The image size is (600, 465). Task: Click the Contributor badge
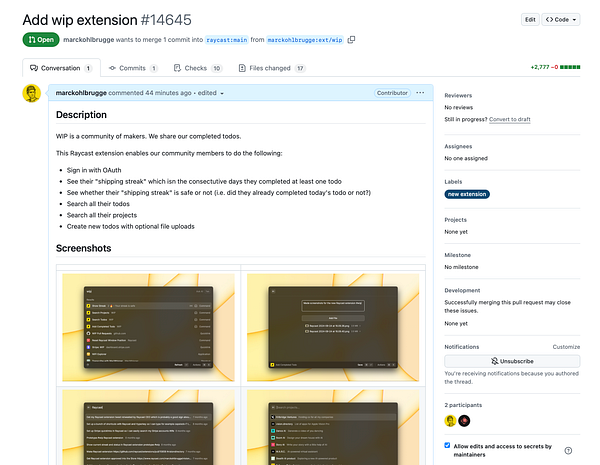click(392, 93)
